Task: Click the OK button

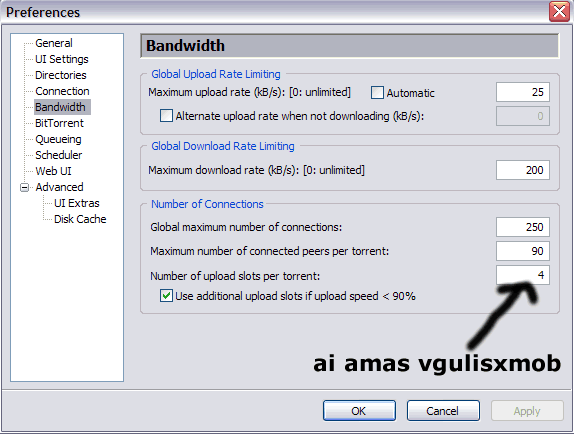Action: [x=359, y=411]
